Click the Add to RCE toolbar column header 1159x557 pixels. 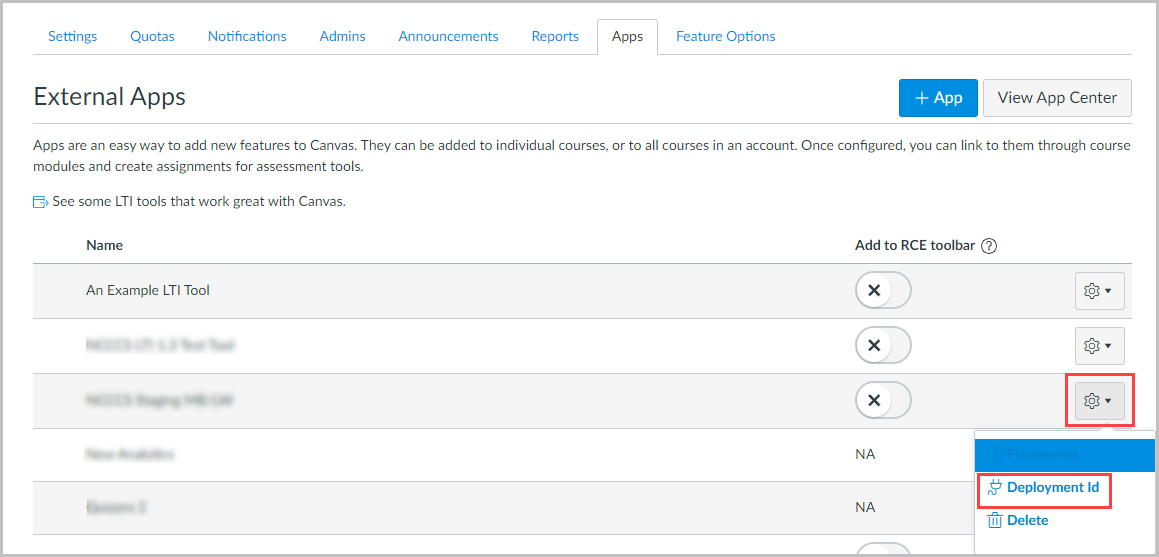(915, 245)
